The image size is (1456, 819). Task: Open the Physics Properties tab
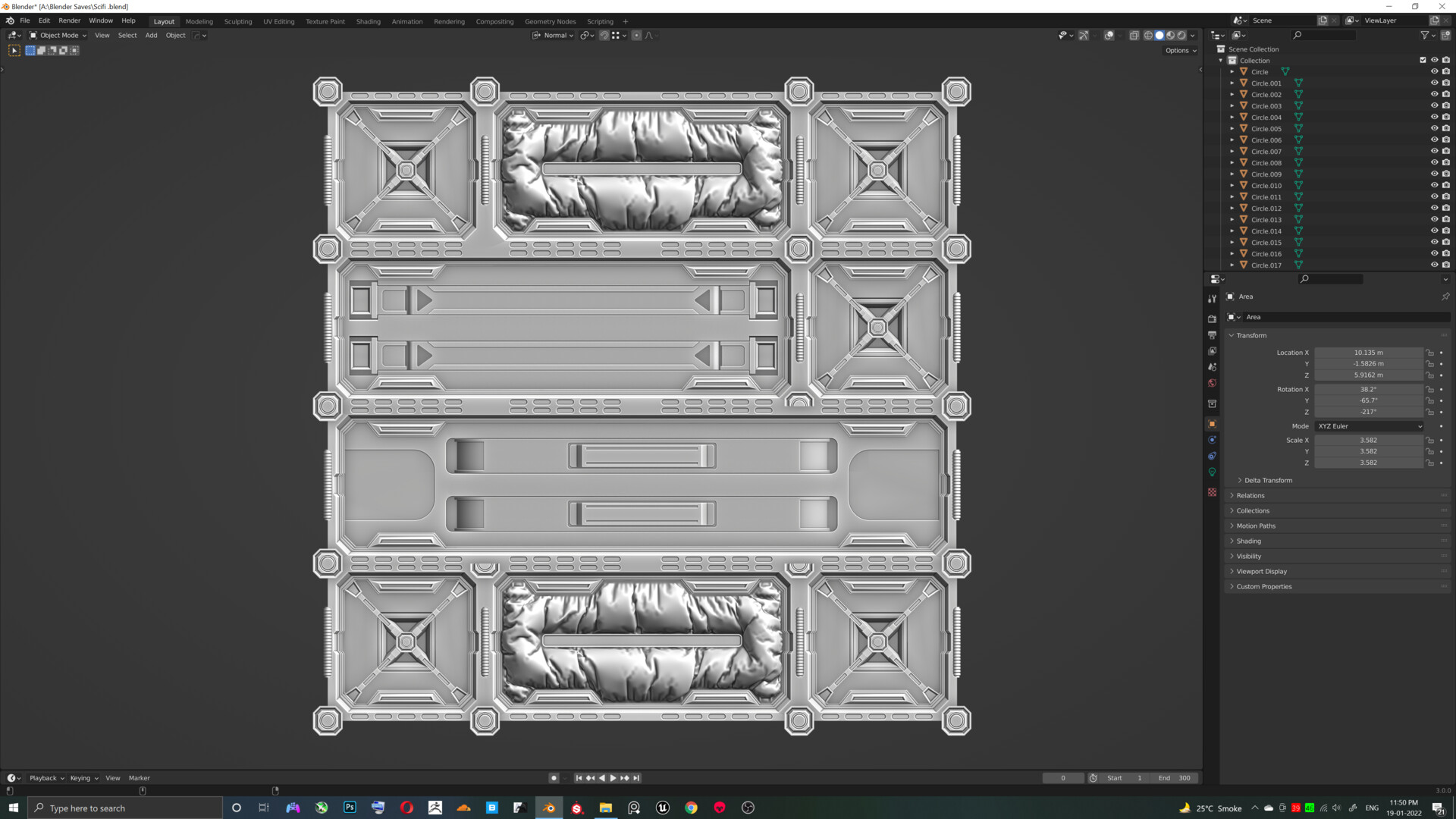1212,455
